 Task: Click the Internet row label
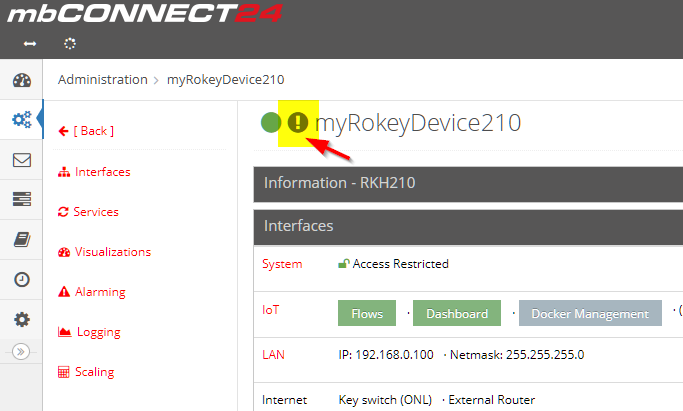point(284,400)
